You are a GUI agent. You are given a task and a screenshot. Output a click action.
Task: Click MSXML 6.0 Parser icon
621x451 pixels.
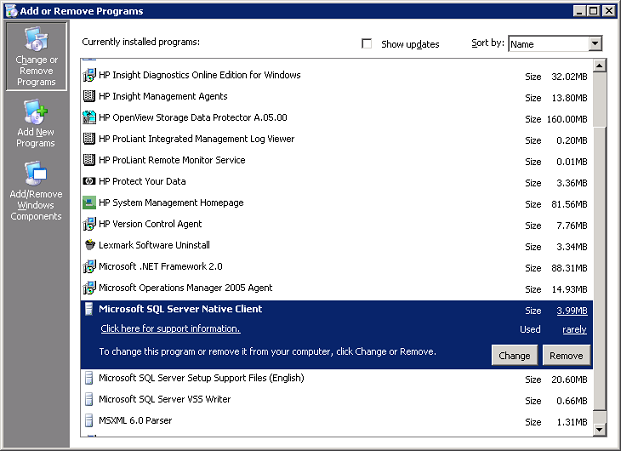pyautogui.click(x=89, y=421)
